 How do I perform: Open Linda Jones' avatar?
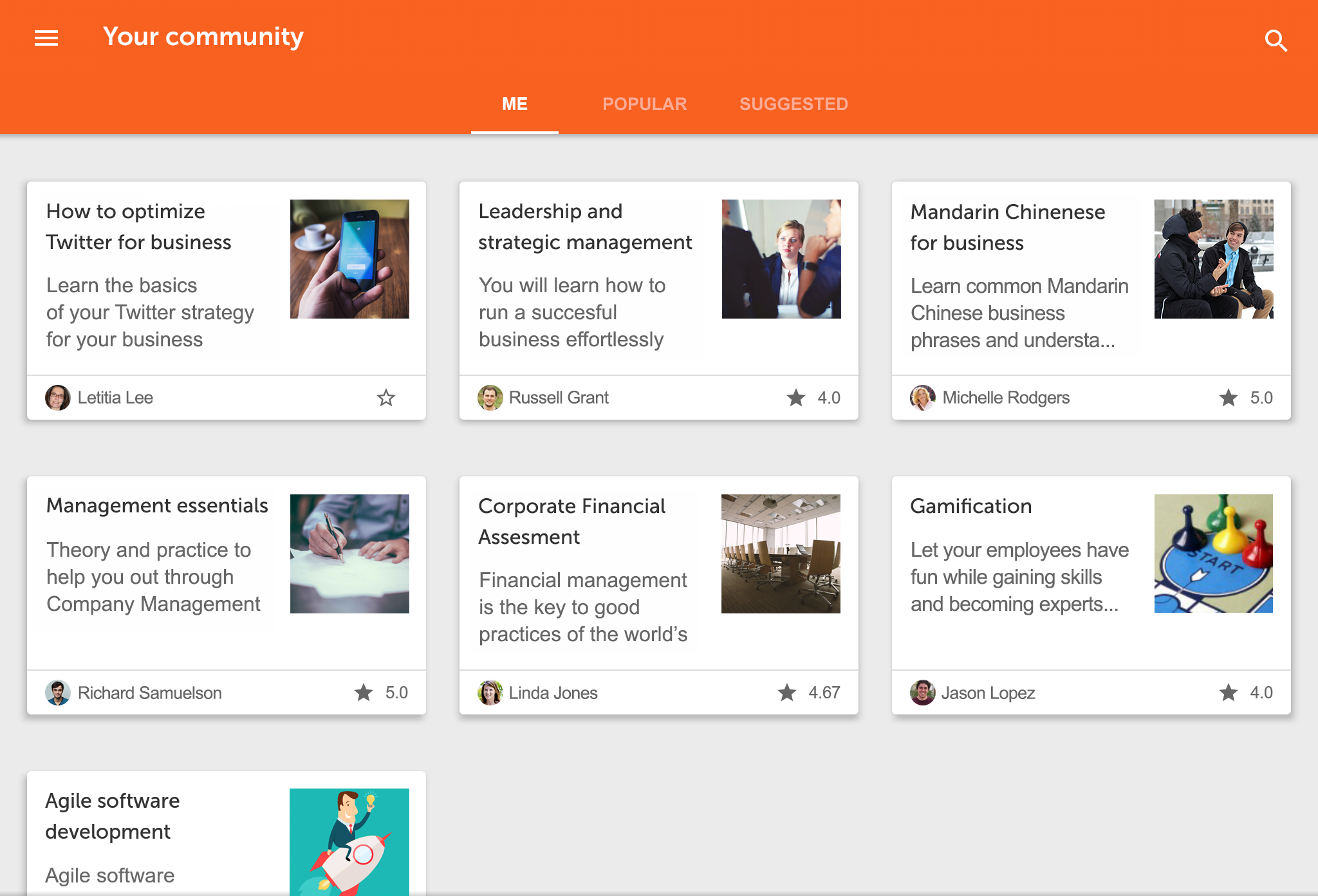(x=490, y=693)
